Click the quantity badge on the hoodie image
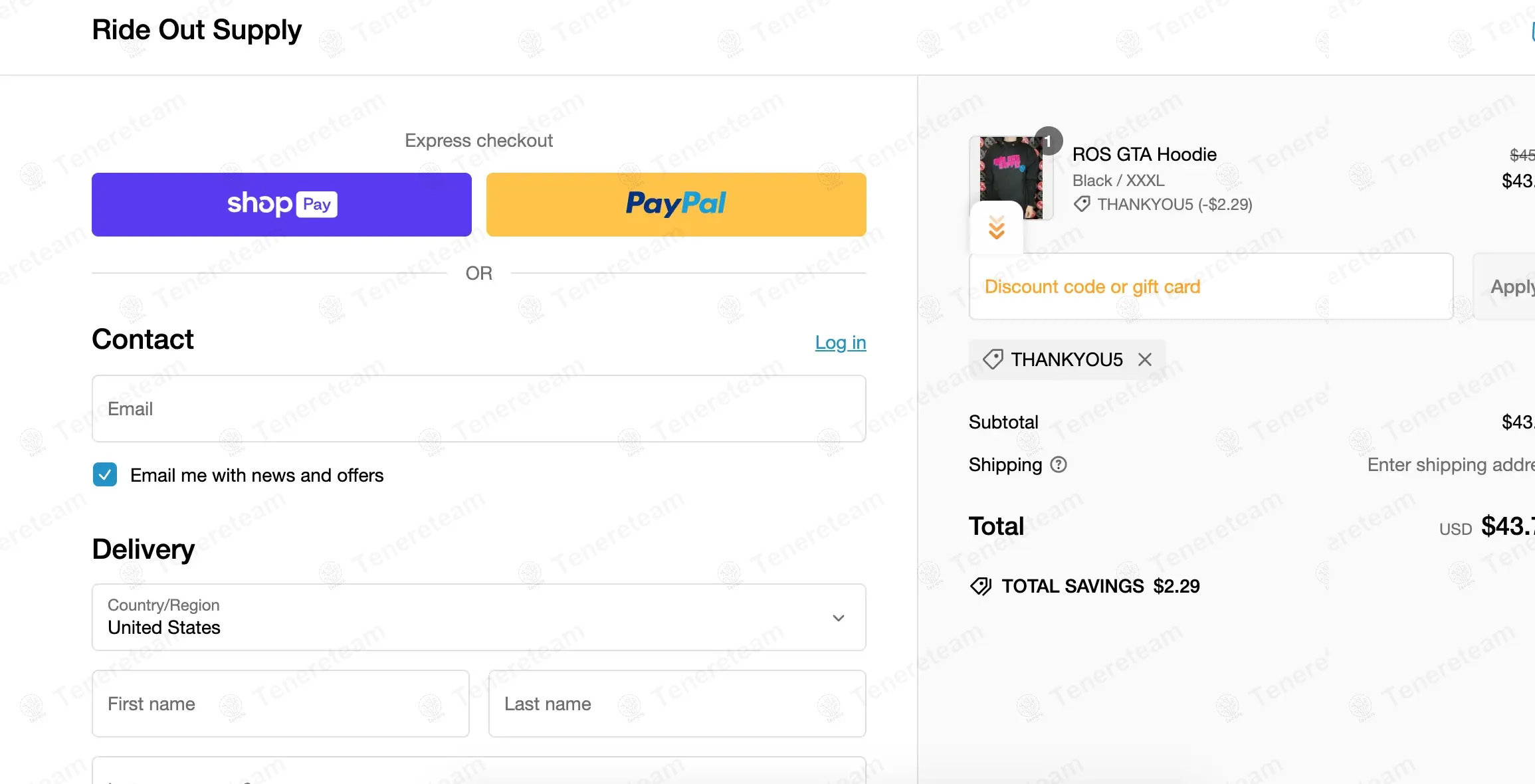 click(x=1048, y=141)
